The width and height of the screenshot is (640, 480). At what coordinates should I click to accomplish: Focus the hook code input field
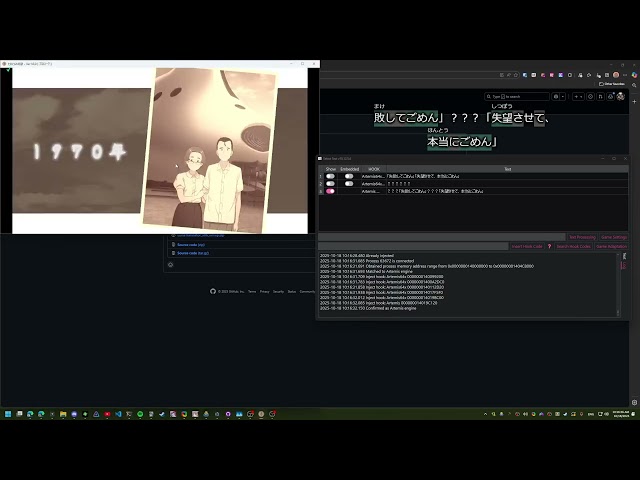413,247
